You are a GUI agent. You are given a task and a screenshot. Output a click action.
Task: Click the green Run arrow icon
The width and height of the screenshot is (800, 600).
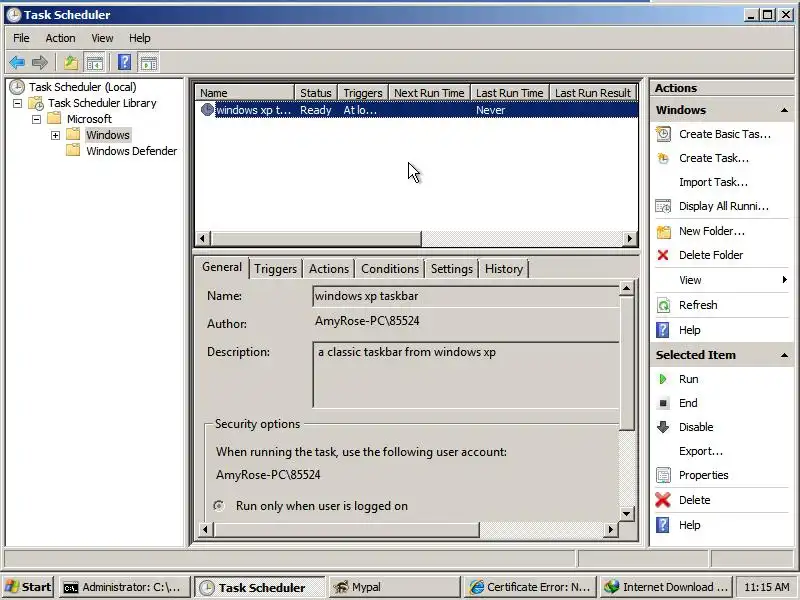click(x=663, y=379)
